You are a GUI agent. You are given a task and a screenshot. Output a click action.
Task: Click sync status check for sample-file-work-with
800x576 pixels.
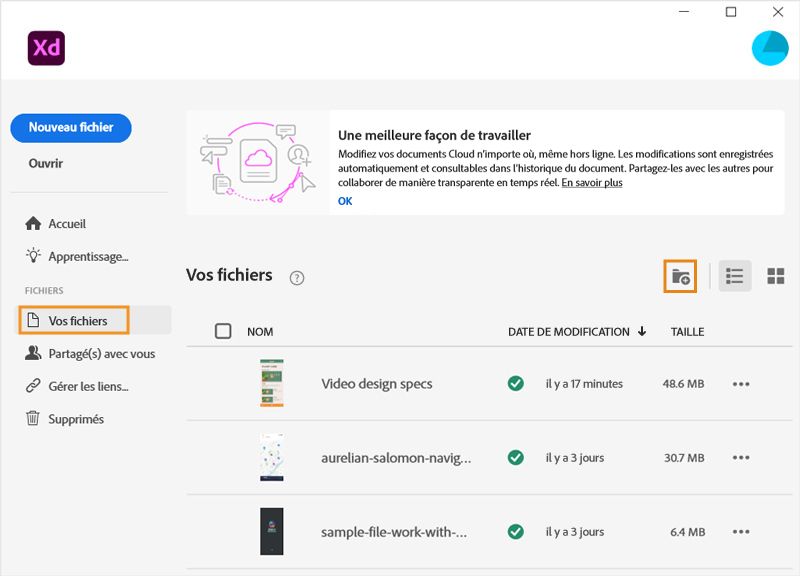[x=516, y=532]
